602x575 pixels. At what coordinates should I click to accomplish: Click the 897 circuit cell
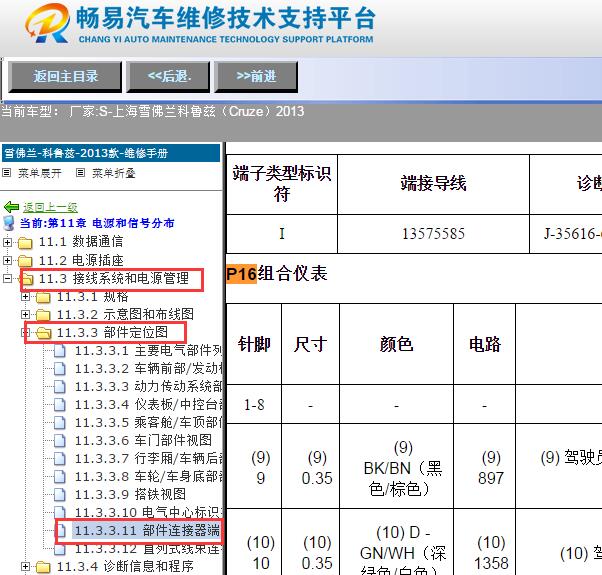[x=485, y=466]
